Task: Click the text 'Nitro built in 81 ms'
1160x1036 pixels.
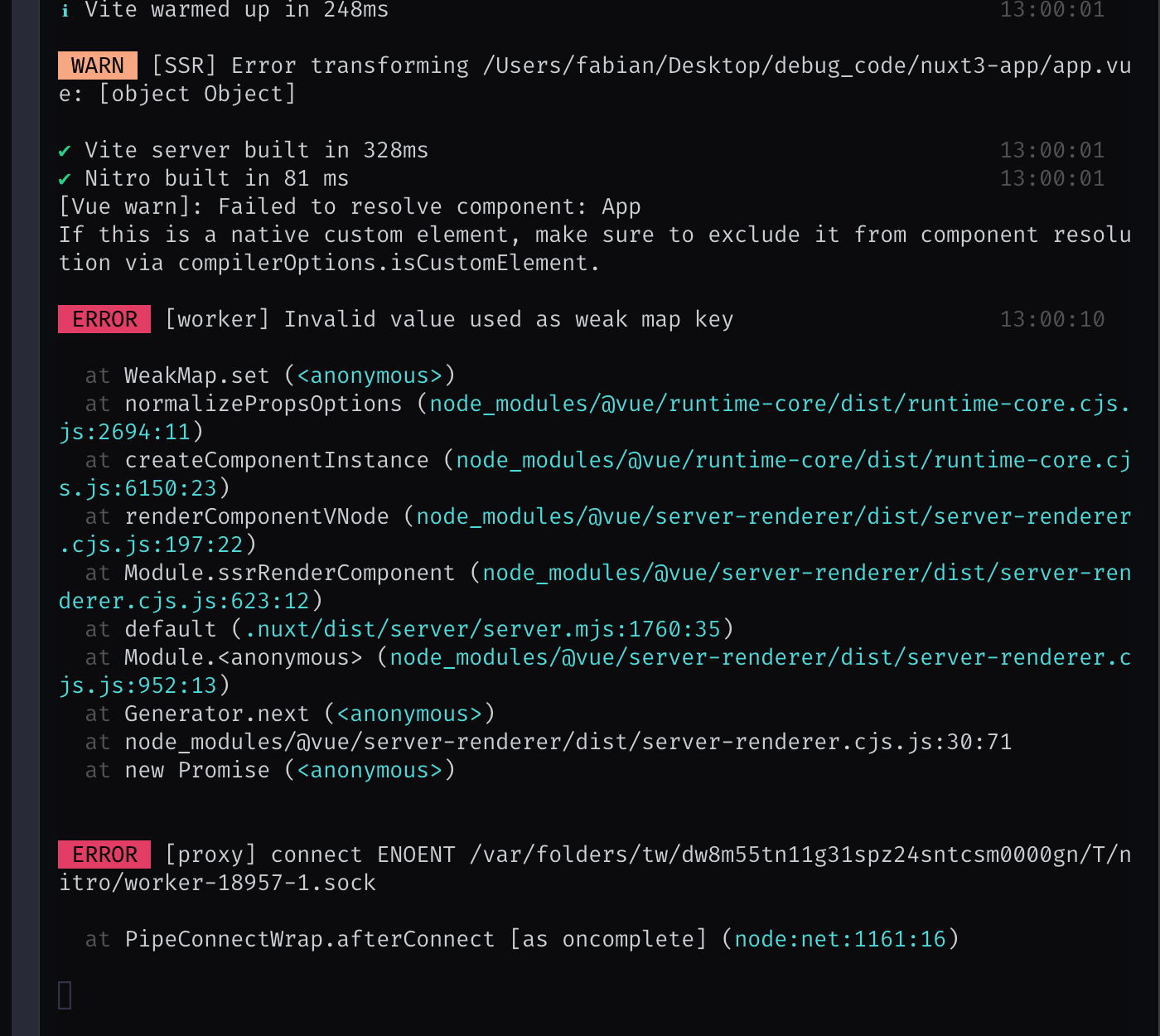Action: click(217, 178)
